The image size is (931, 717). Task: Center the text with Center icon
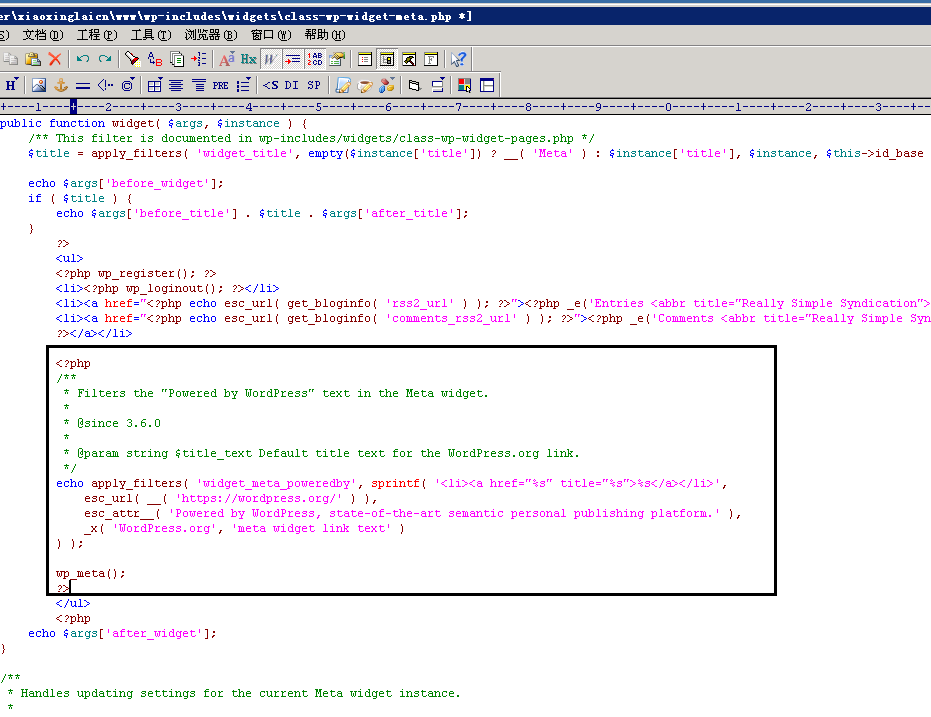[176, 85]
